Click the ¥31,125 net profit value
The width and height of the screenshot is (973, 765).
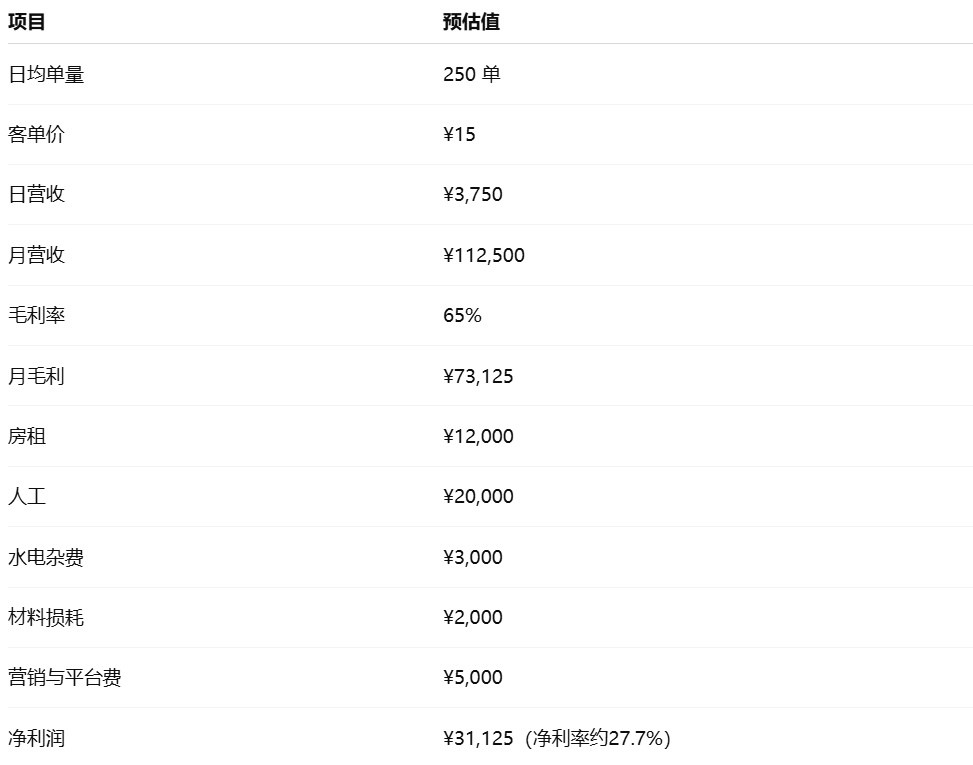pos(478,738)
